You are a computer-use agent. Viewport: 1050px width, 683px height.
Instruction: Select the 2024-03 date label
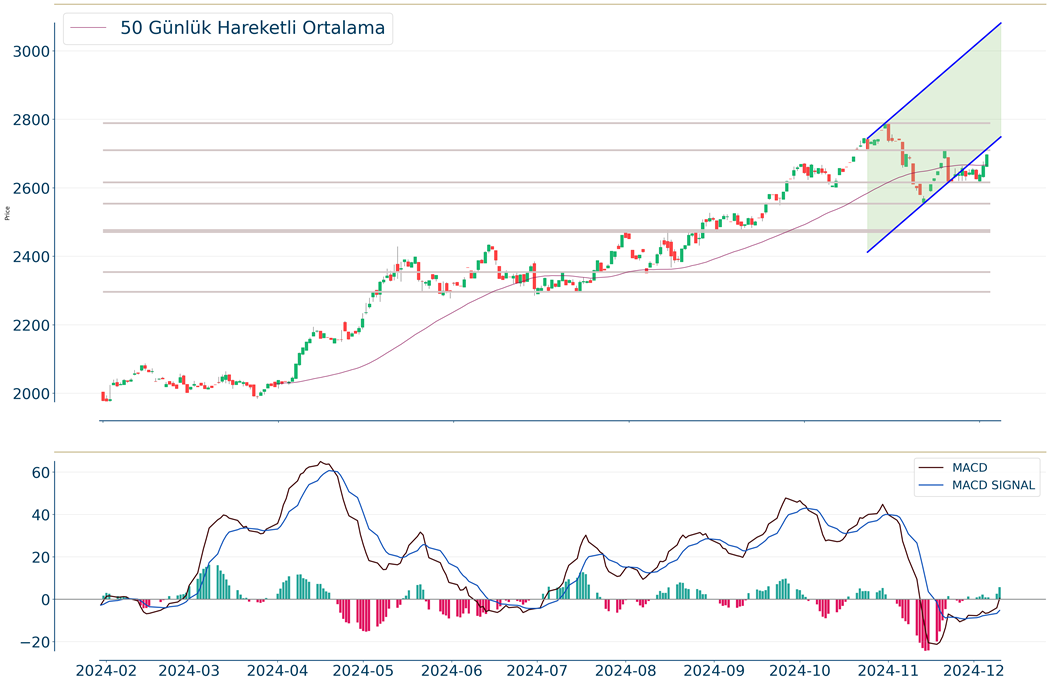coord(190,671)
